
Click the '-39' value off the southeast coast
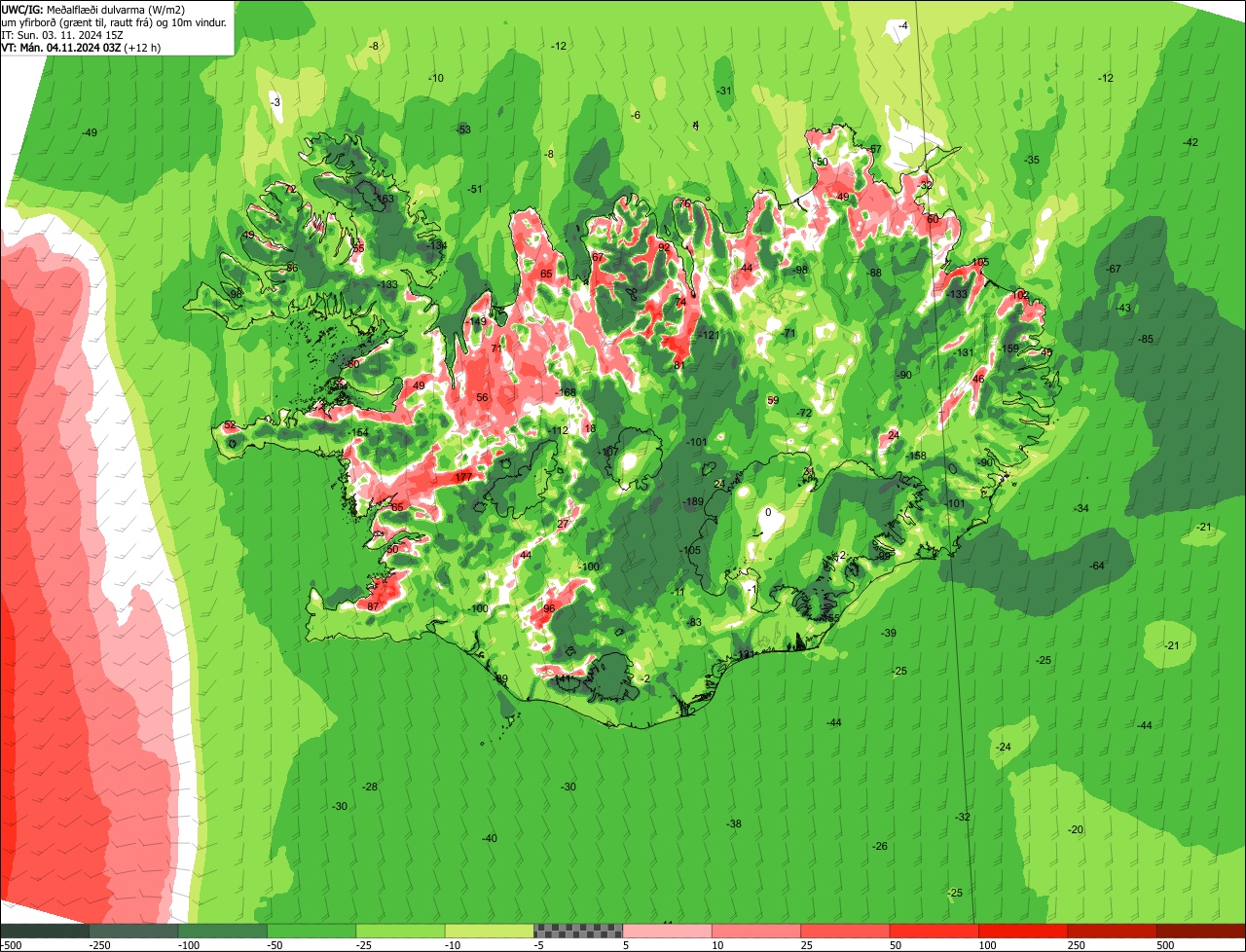889,633
